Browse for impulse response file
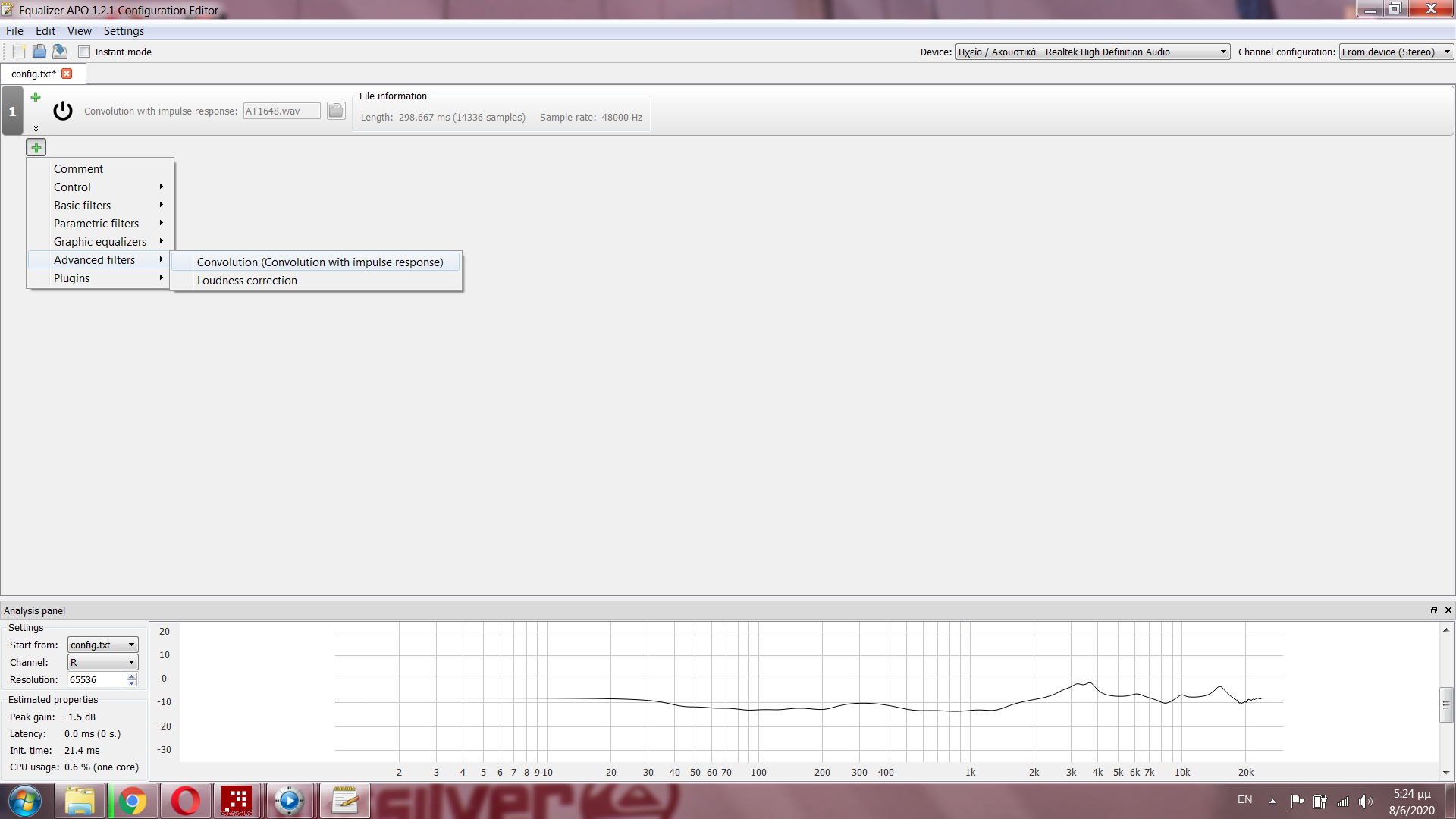This screenshot has height=819, width=1456. (336, 111)
